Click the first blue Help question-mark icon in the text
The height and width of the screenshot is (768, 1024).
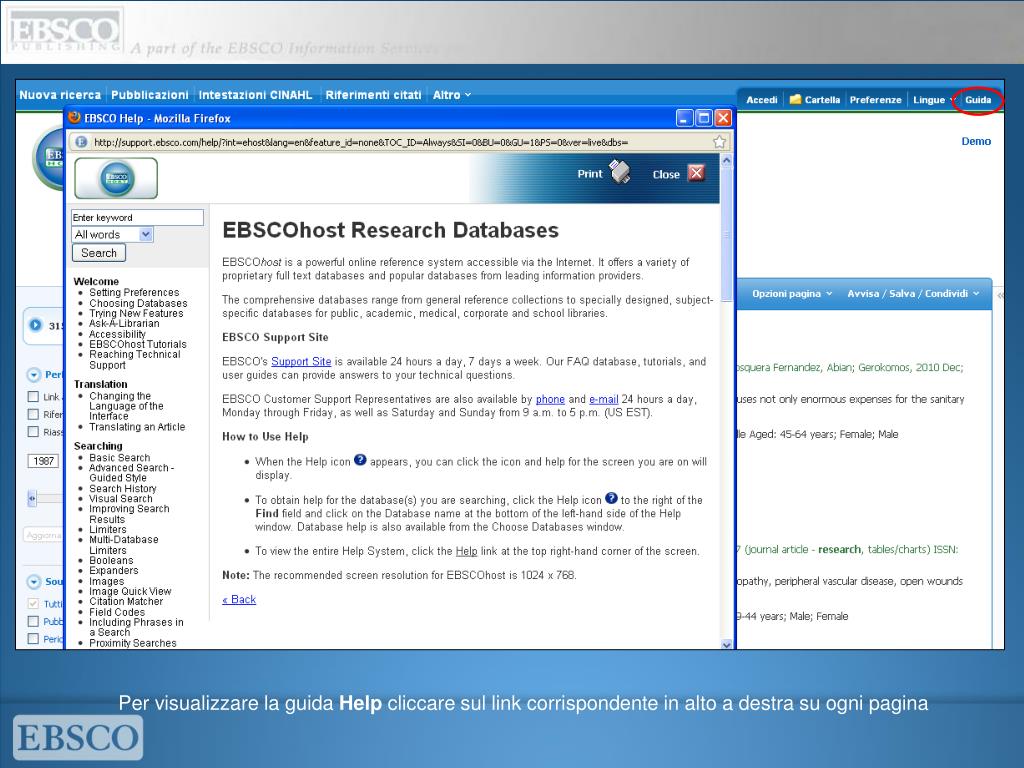(x=360, y=460)
